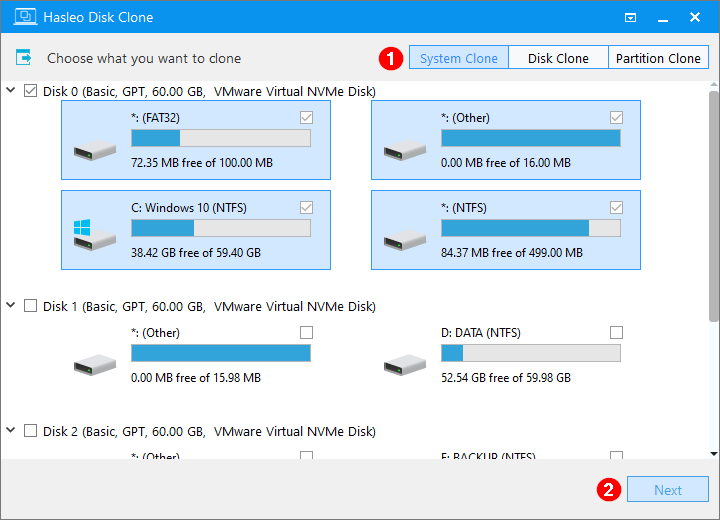Click the 15.98 MB Other partition drive icon
720x520 pixels.
[95, 365]
